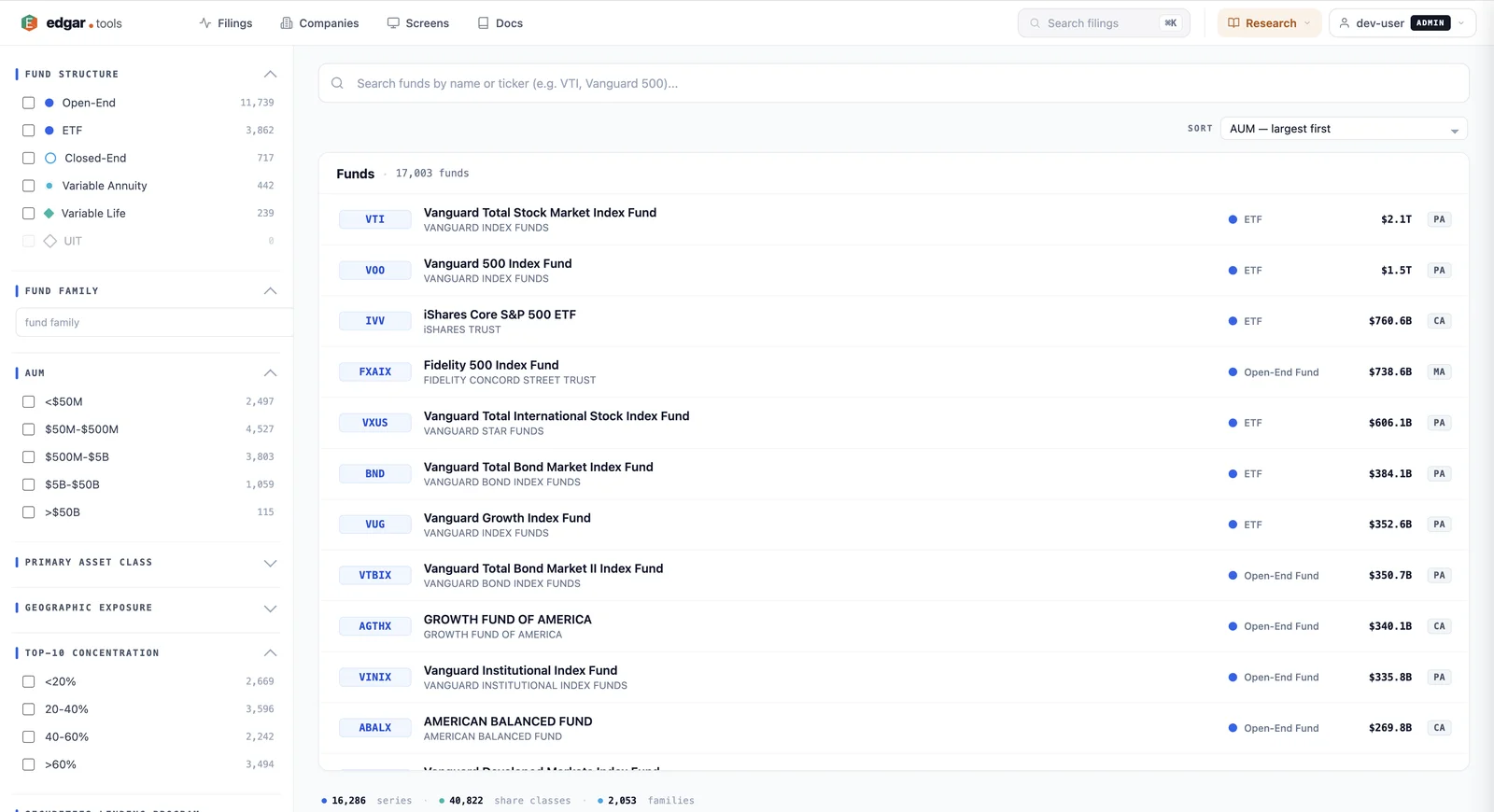Image resolution: width=1494 pixels, height=812 pixels.
Task: Open the dev-user account menu chevron
Action: point(1461,23)
